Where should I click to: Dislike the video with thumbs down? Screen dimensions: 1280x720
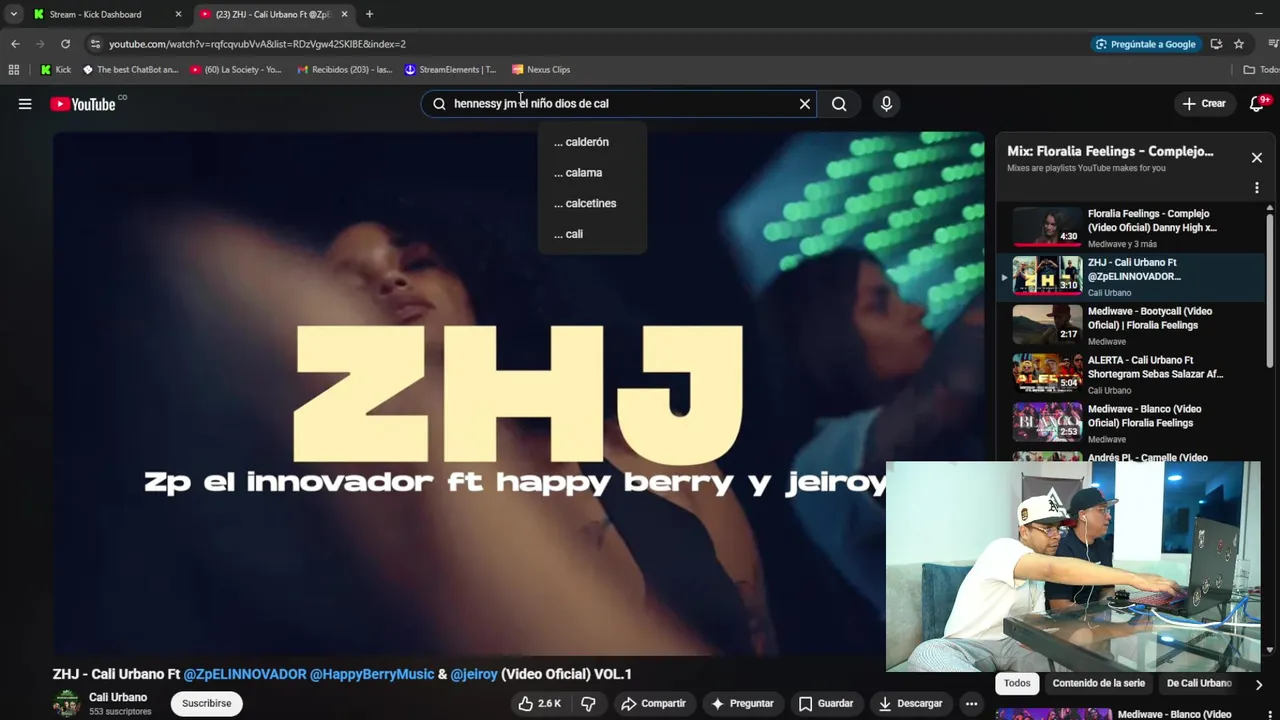tap(589, 704)
